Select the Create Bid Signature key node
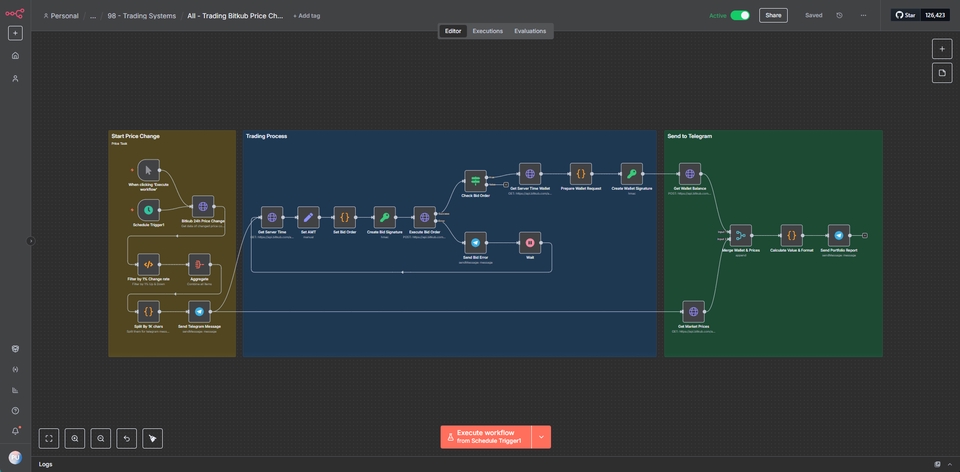Screen dimensions: 960x472 tap(385, 217)
